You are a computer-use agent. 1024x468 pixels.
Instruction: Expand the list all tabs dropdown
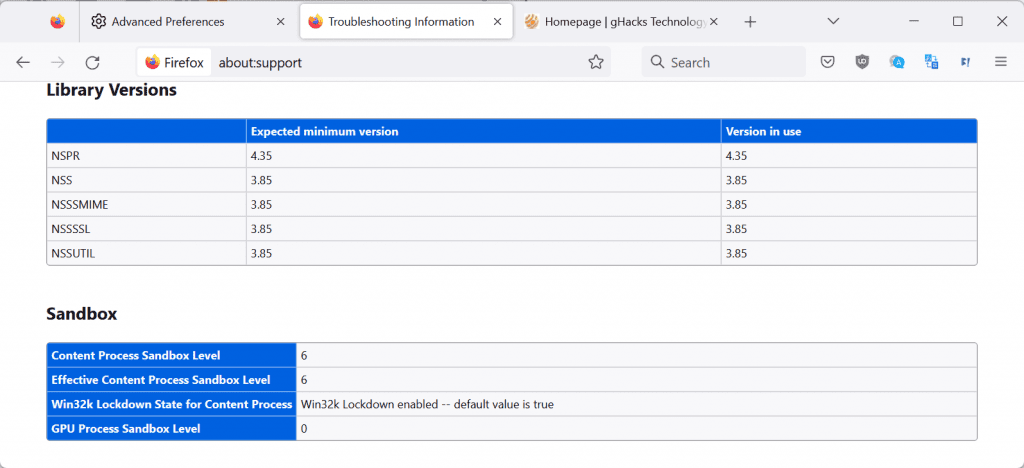(x=833, y=22)
